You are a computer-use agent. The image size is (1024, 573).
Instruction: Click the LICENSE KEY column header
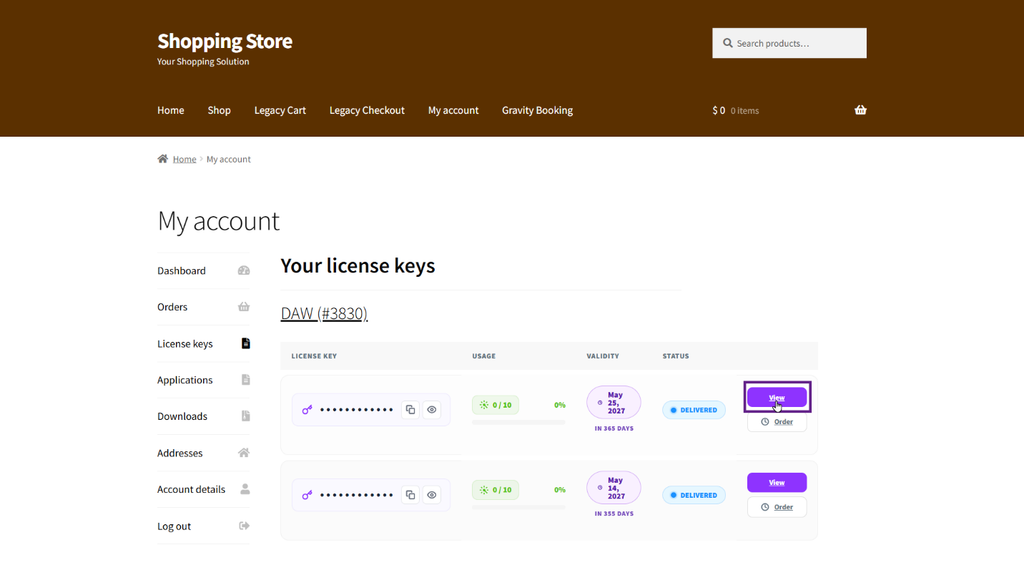[314, 356]
